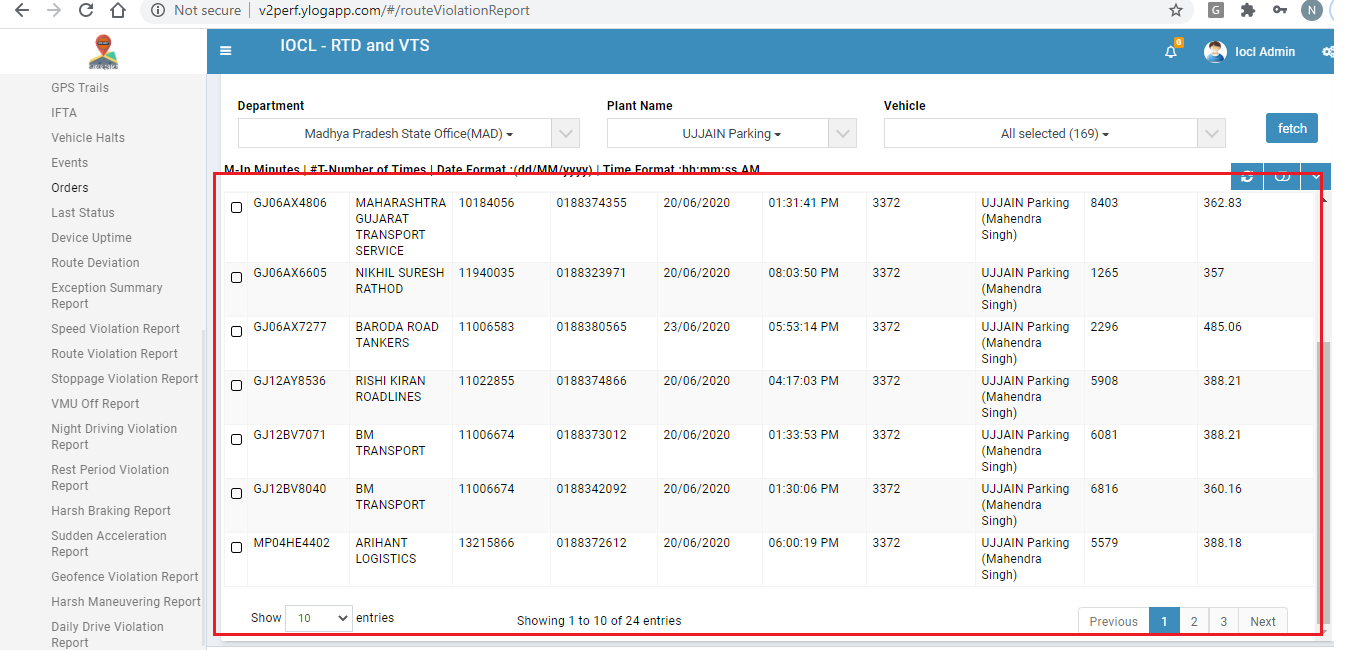The image size is (1358, 650).
Task: Open the browser extensions puzzle icon
Action: (1247, 10)
